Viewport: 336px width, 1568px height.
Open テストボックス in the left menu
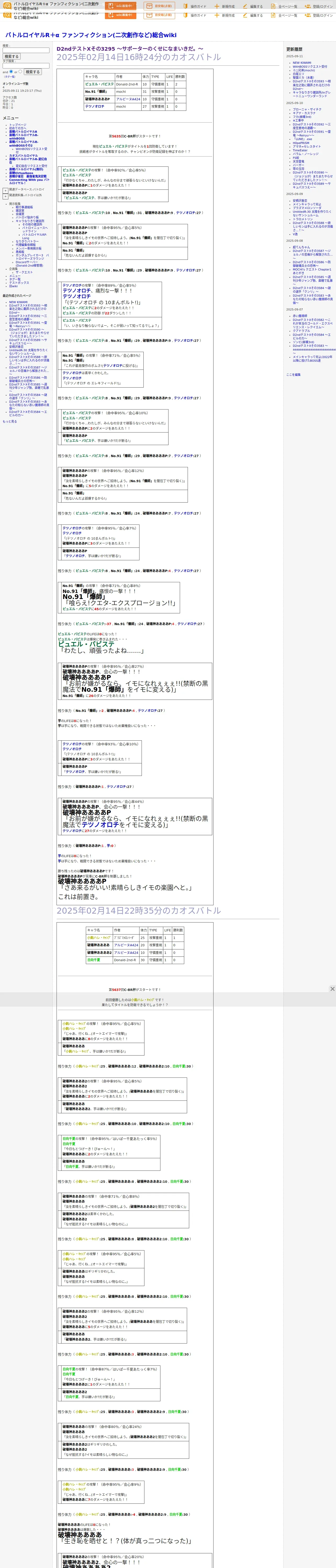pyautogui.click(x=19, y=283)
